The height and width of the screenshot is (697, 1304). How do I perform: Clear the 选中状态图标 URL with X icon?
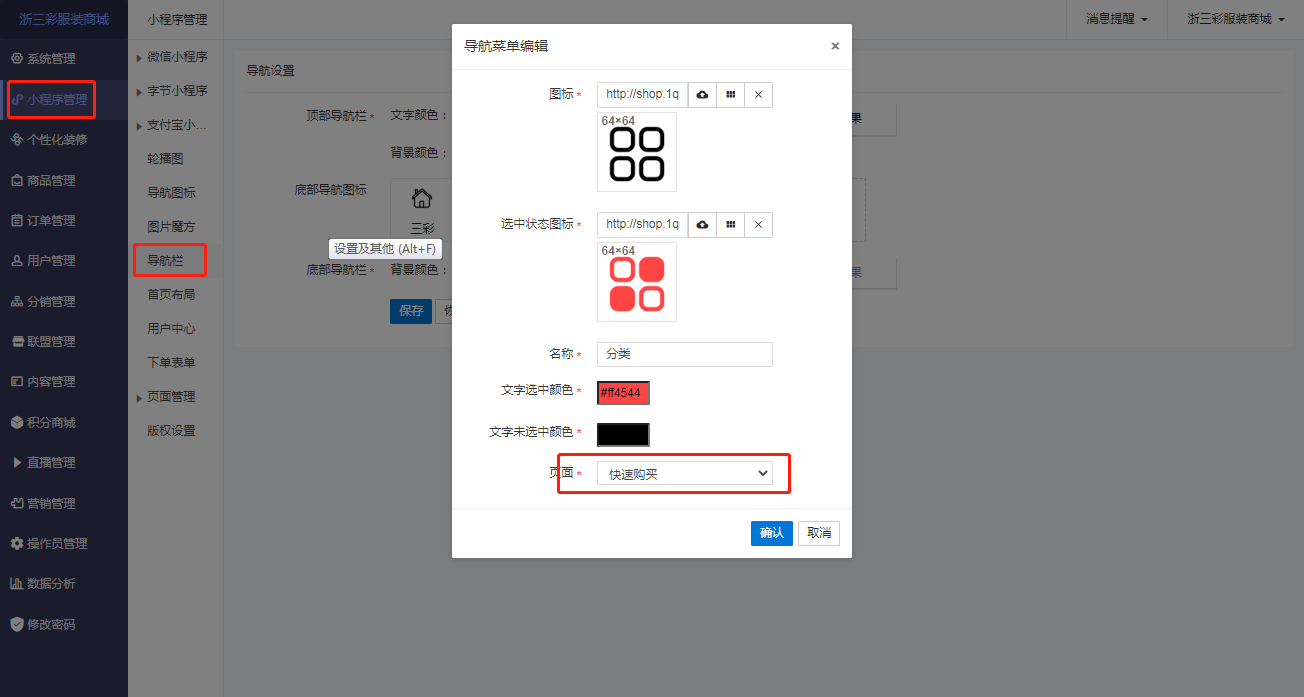coord(758,225)
